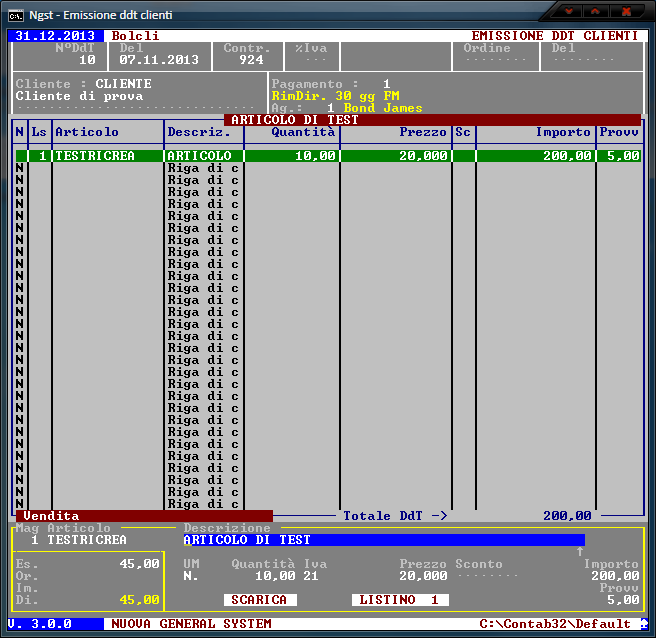The width and height of the screenshot is (656, 638).
Task: Click the quantity 10,00 in highlighted row
Action: click(x=315, y=156)
